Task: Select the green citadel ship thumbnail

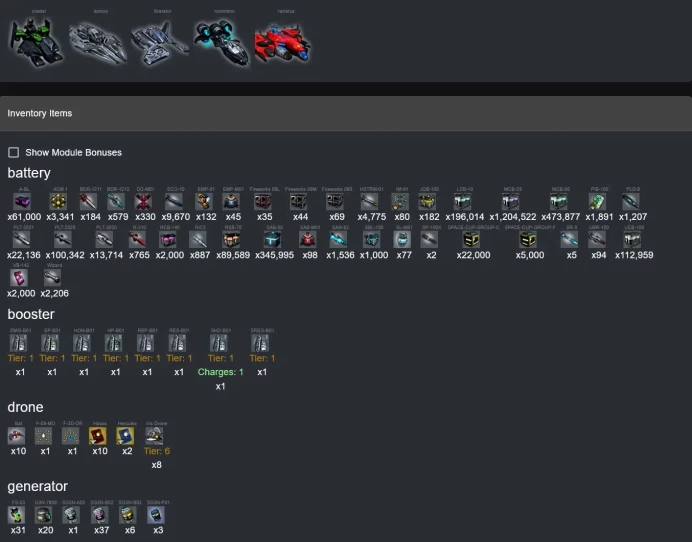Action: [36, 42]
